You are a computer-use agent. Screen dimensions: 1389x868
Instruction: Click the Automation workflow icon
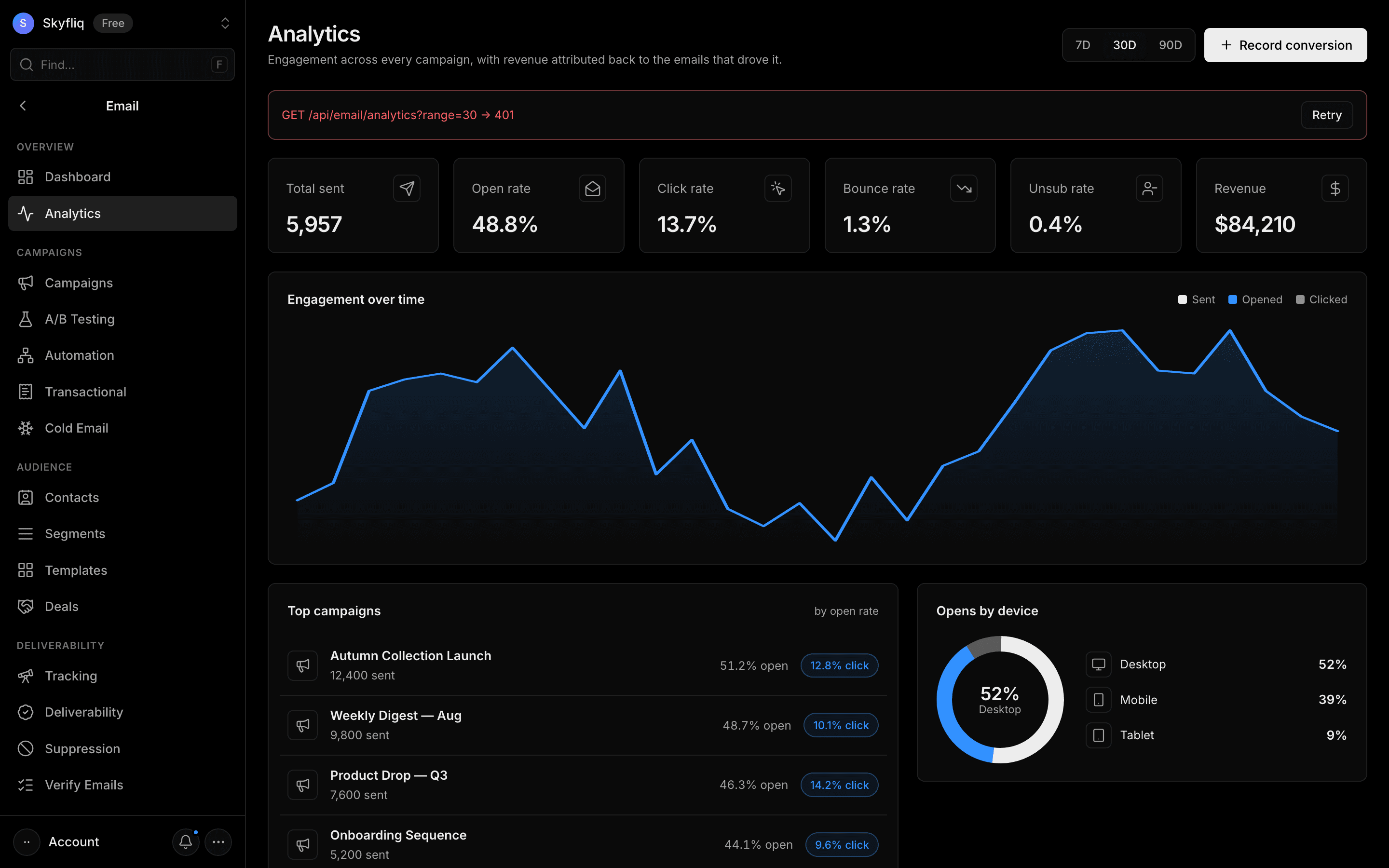click(25, 355)
